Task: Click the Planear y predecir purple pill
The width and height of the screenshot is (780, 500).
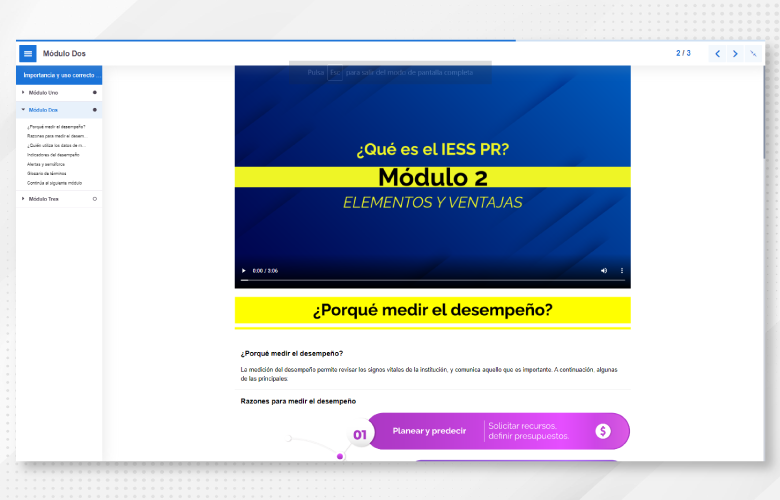Action: click(x=498, y=431)
